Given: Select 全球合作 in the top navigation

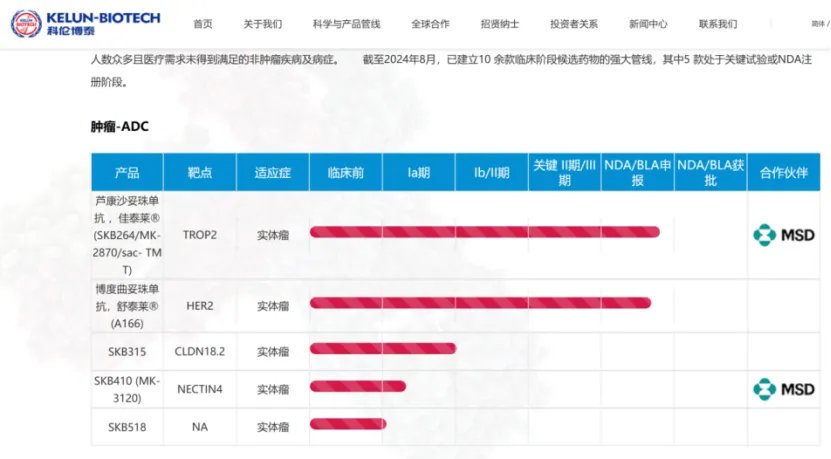Looking at the screenshot, I should [430, 24].
